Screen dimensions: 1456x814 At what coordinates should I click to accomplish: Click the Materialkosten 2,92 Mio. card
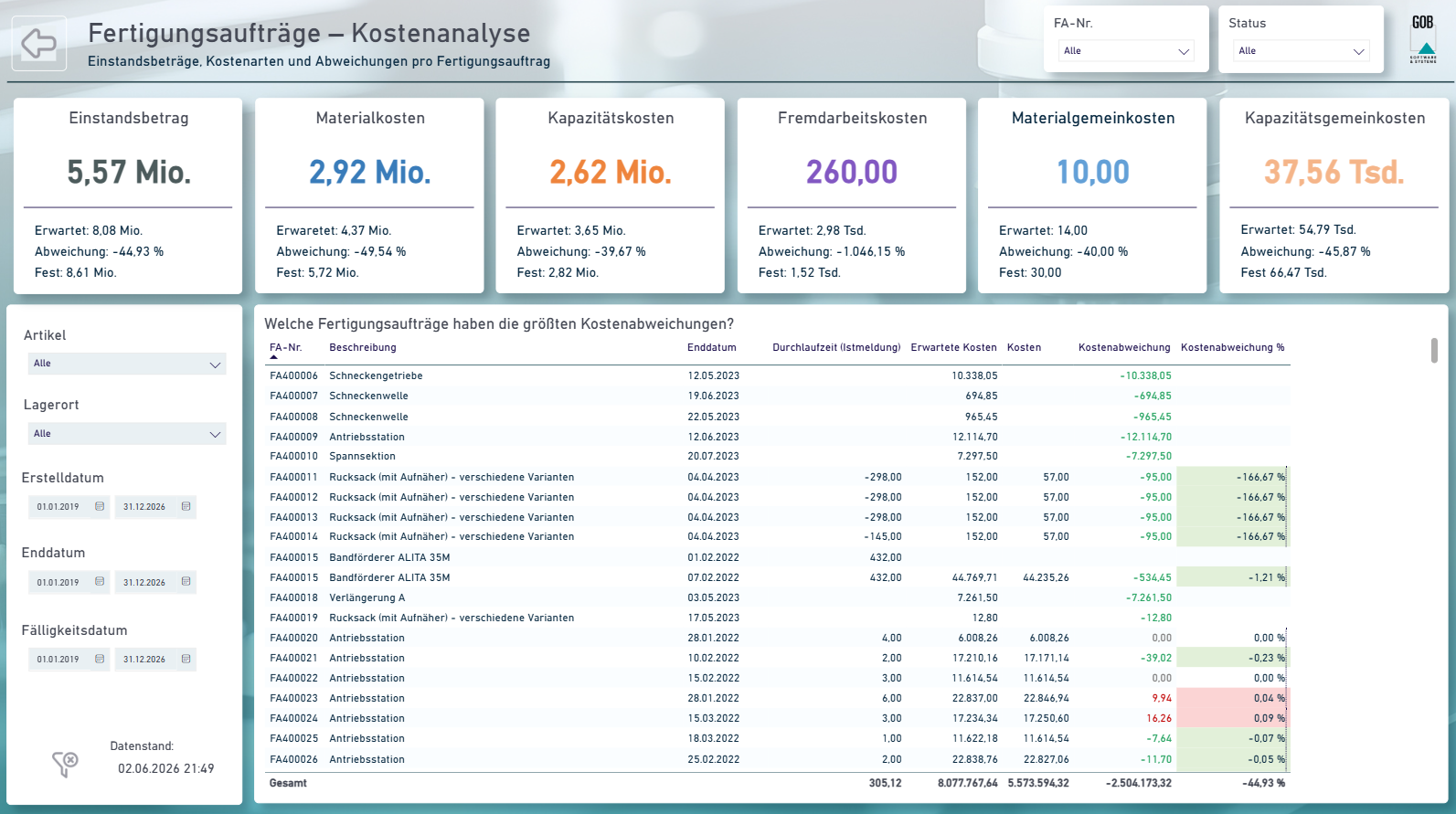pos(369,196)
